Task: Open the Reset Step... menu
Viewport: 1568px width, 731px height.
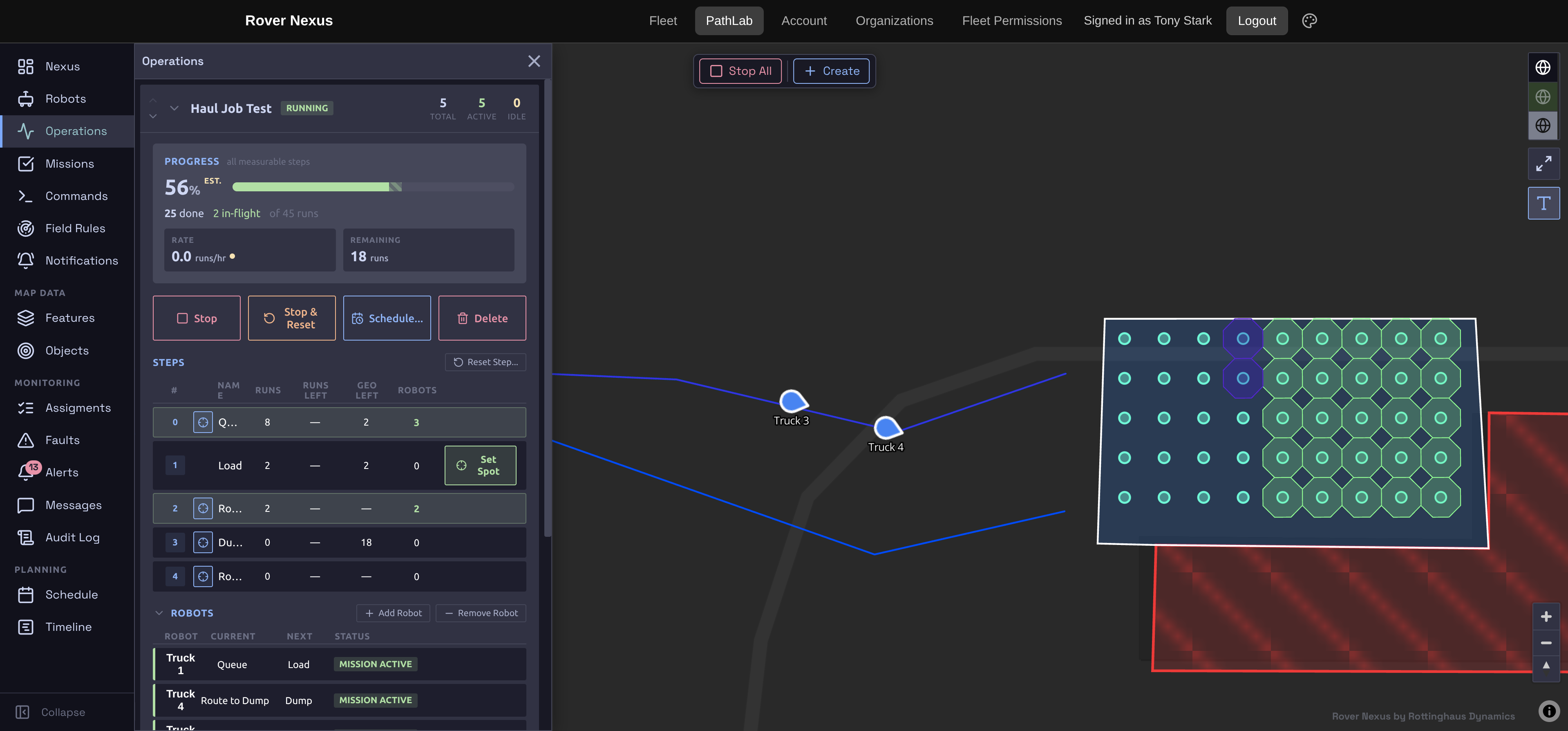Action: [486, 362]
